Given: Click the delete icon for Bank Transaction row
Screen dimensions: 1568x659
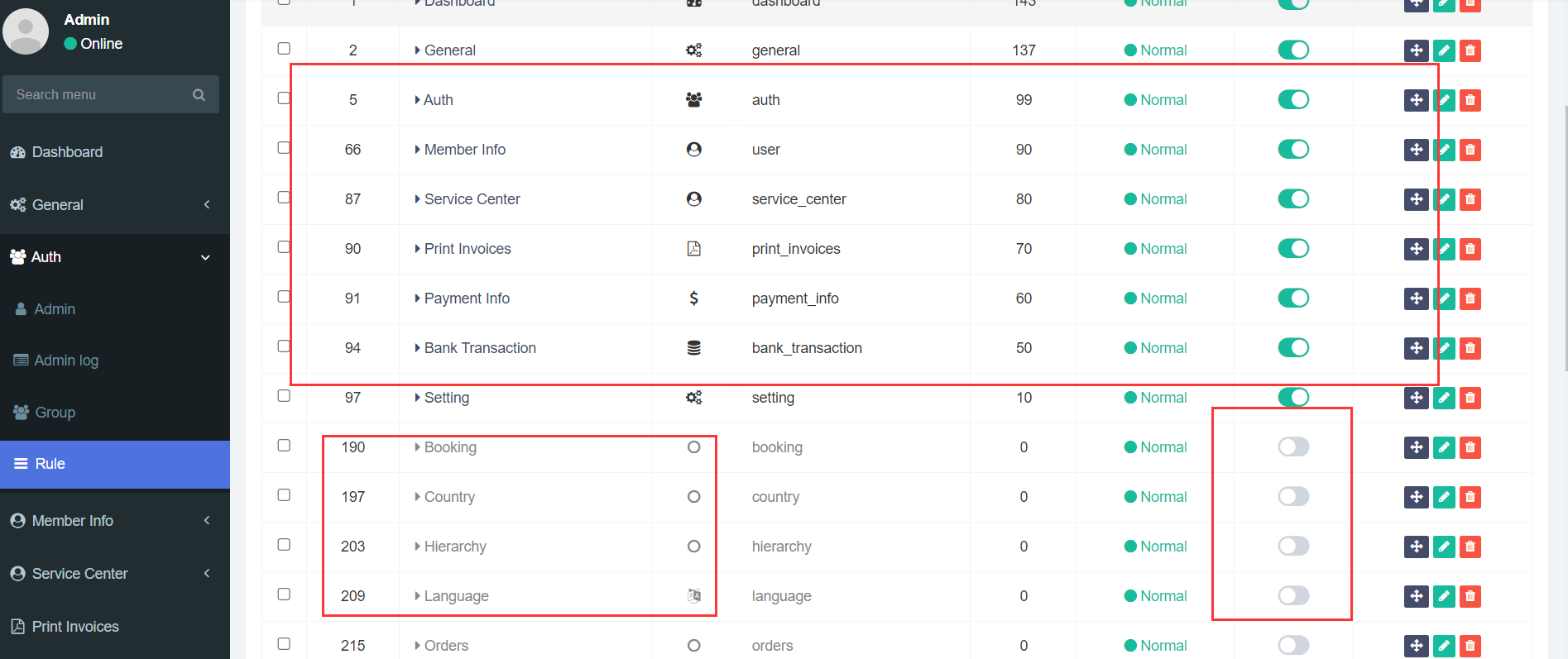Looking at the screenshot, I should 1470,348.
